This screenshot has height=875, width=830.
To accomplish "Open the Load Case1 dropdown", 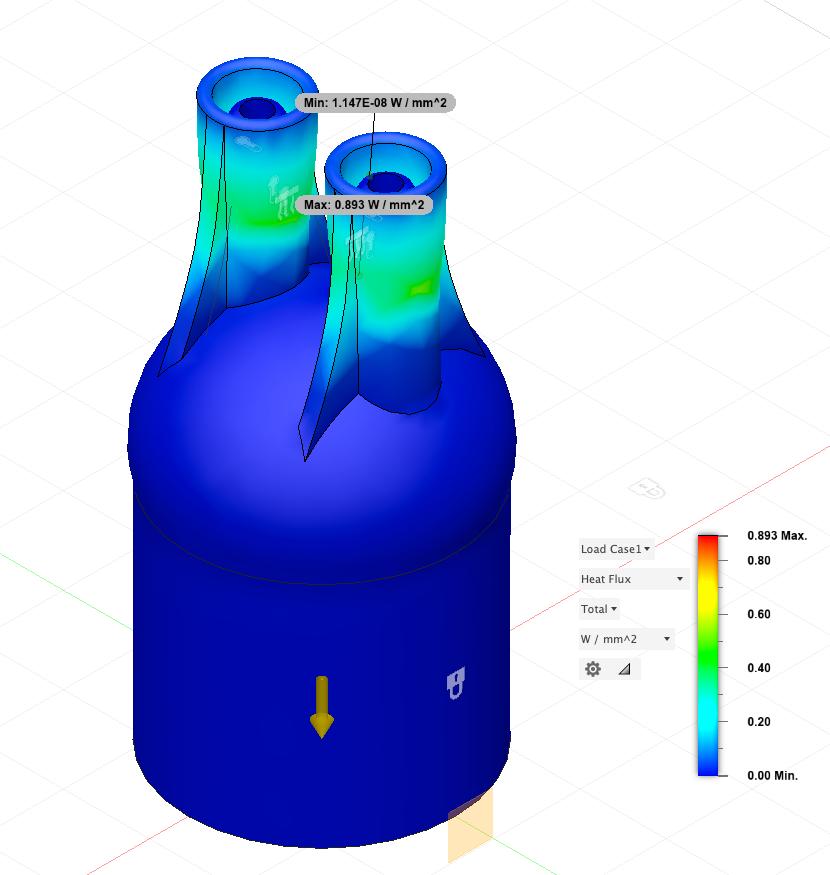I will tap(616, 549).
